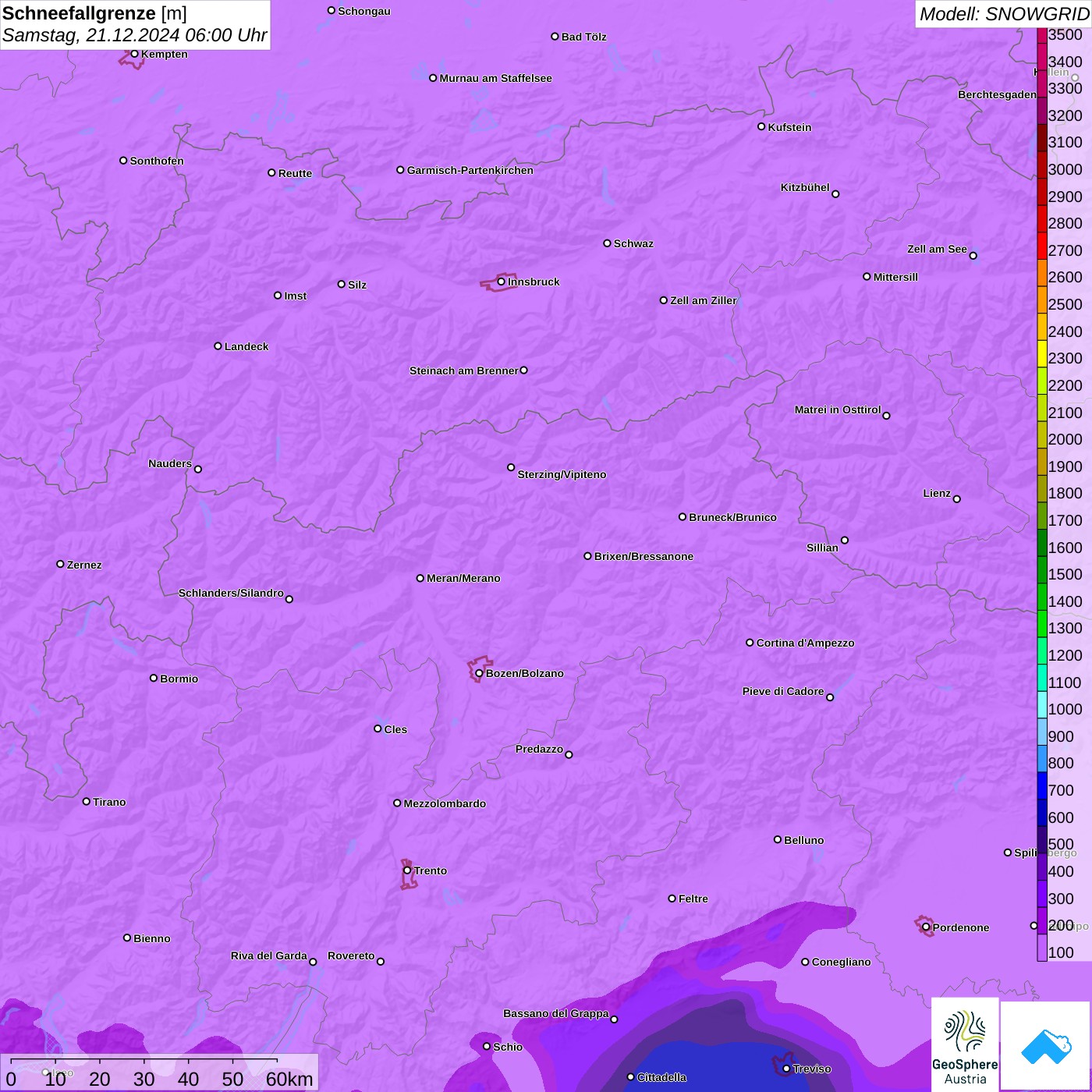This screenshot has height=1092, width=1092.
Task: Click the Bruneck/Brunico label
Action: [x=732, y=517]
